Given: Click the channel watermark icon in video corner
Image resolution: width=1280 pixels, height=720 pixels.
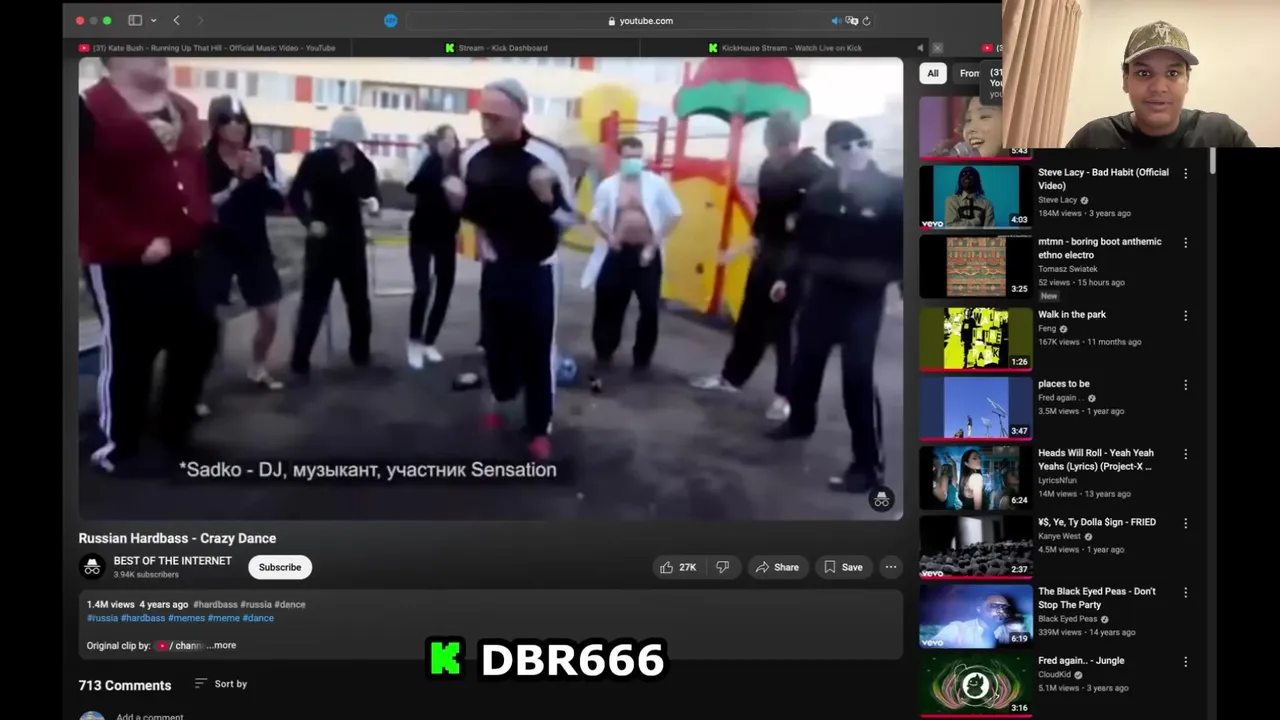Looking at the screenshot, I should [881, 500].
